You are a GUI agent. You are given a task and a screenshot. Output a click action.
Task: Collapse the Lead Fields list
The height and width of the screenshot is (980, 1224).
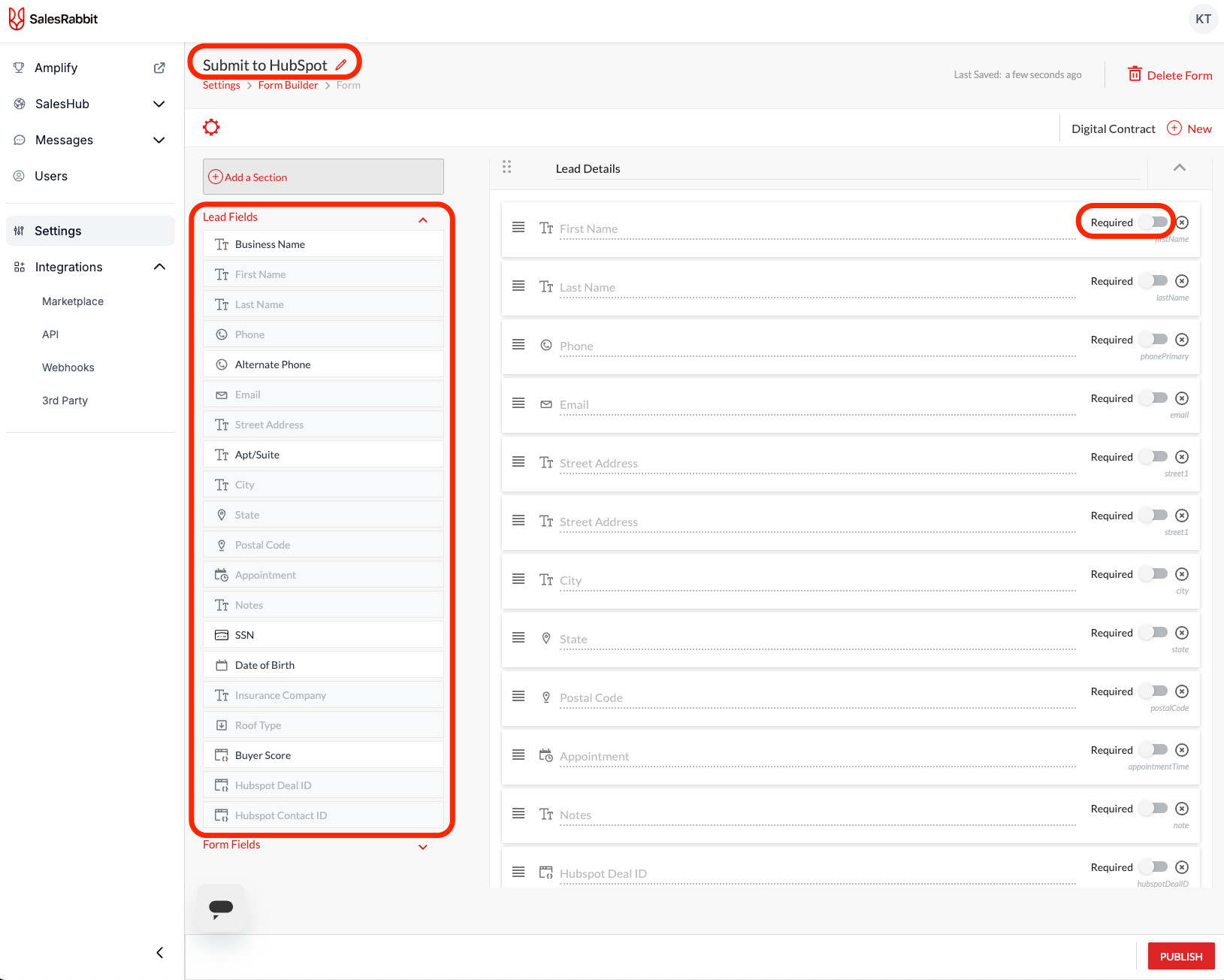click(x=423, y=219)
